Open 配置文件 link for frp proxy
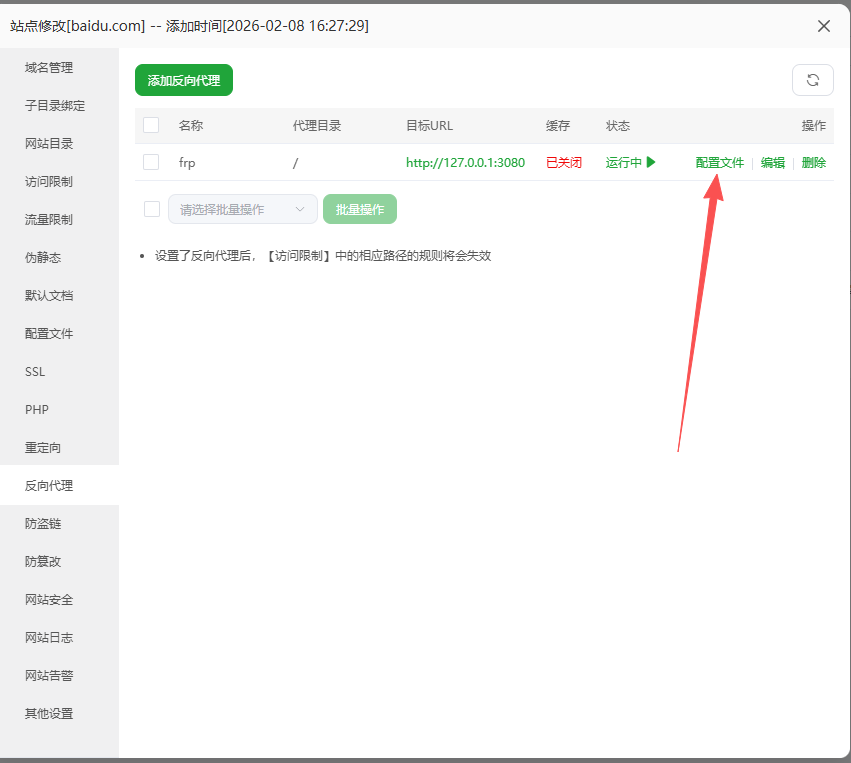The height and width of the screenshot is (763, 851). (x=720, y=162)
